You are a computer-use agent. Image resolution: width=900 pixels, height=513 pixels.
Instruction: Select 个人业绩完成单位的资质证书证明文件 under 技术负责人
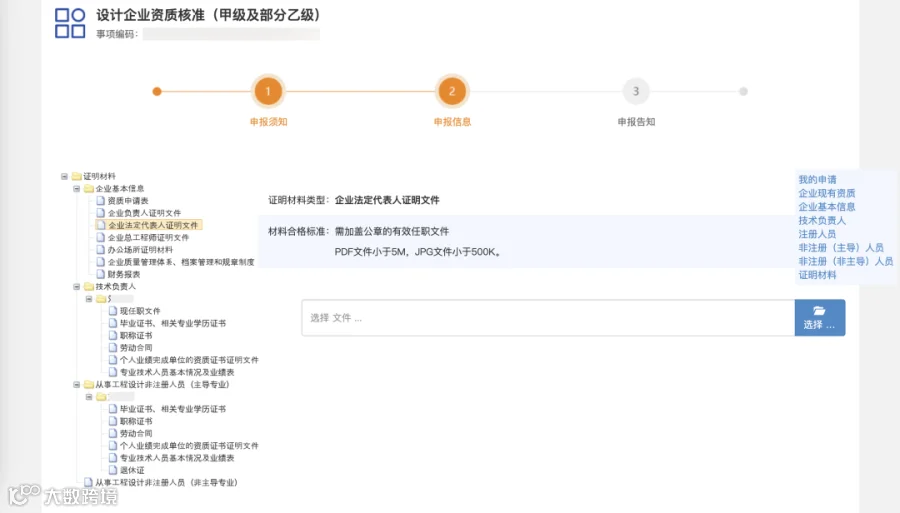[x=189, y=360]
